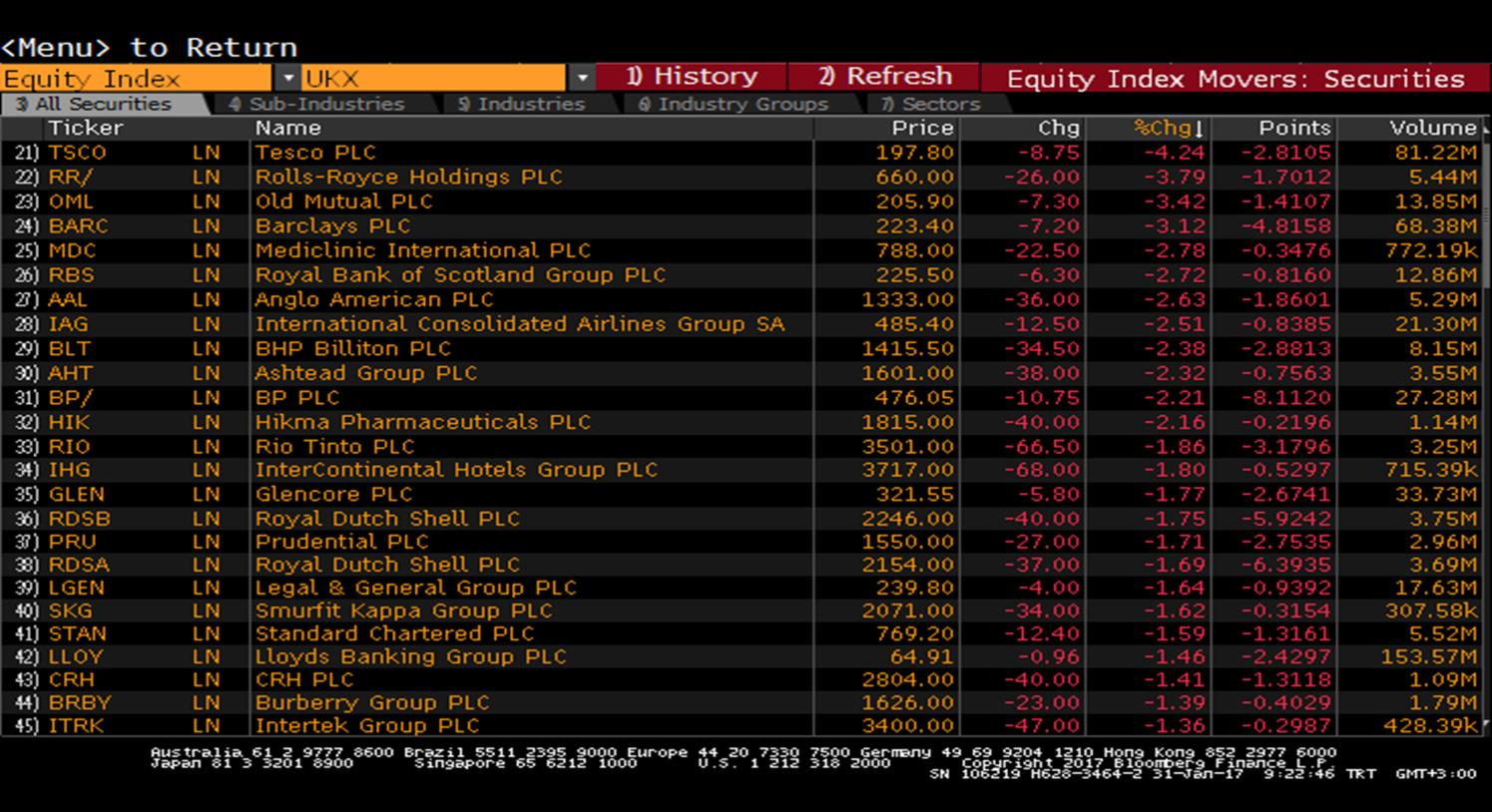This screenshot has width=1492, height=812.
Task: Click BHP Billiton PLC name
Action: click(x=352, y=348)
